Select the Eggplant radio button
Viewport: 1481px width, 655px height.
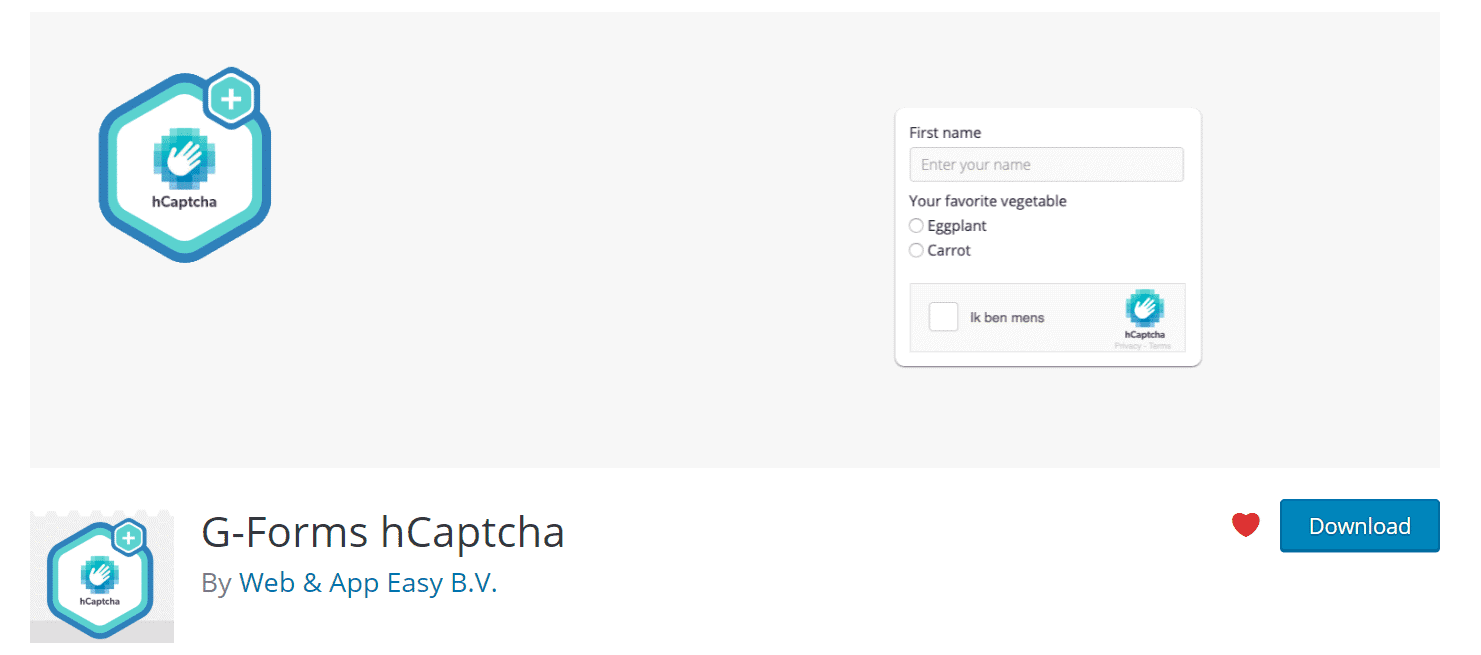916,225
